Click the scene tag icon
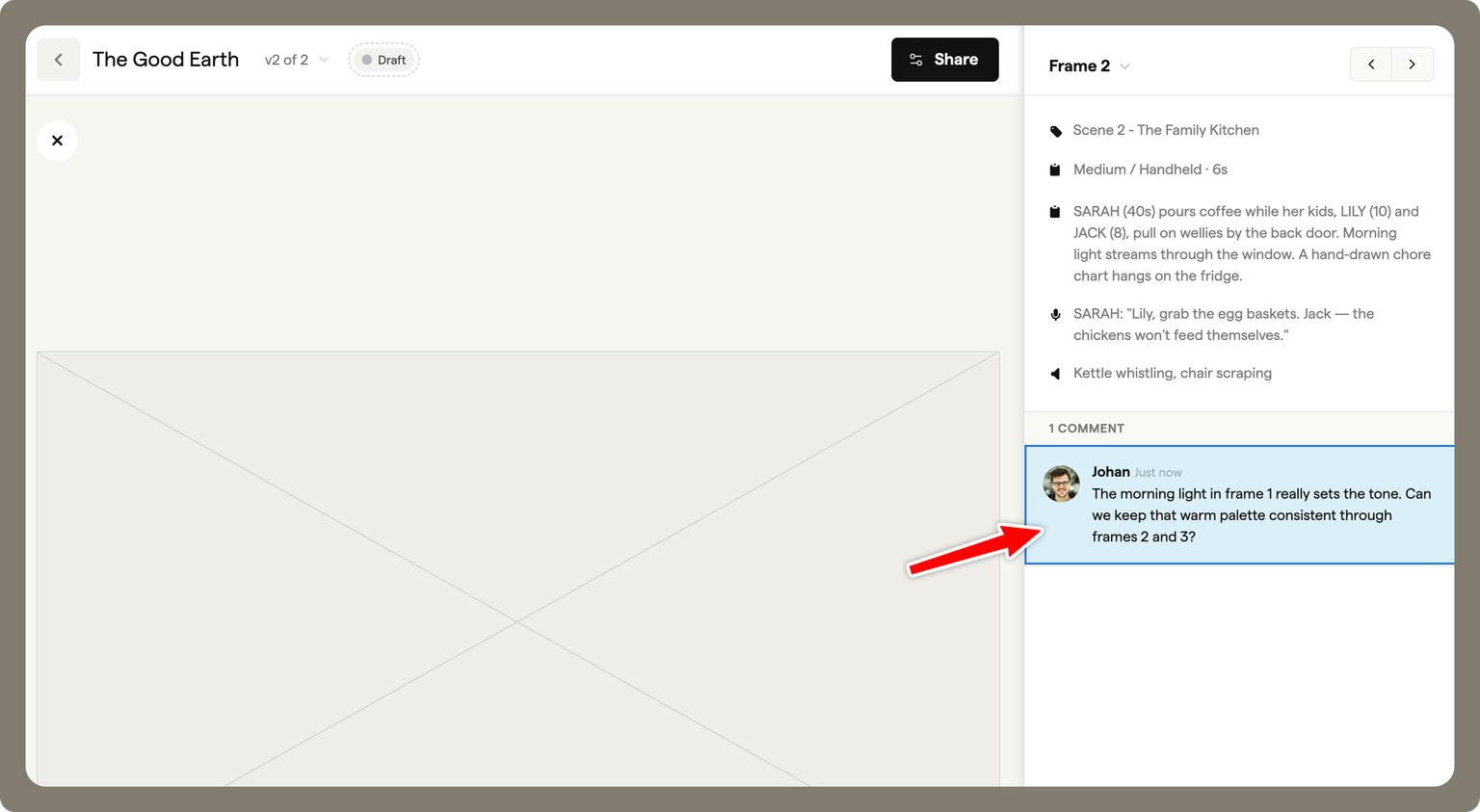The height and width of the screenshot is (812, 1480). [x=1055, y=131]
